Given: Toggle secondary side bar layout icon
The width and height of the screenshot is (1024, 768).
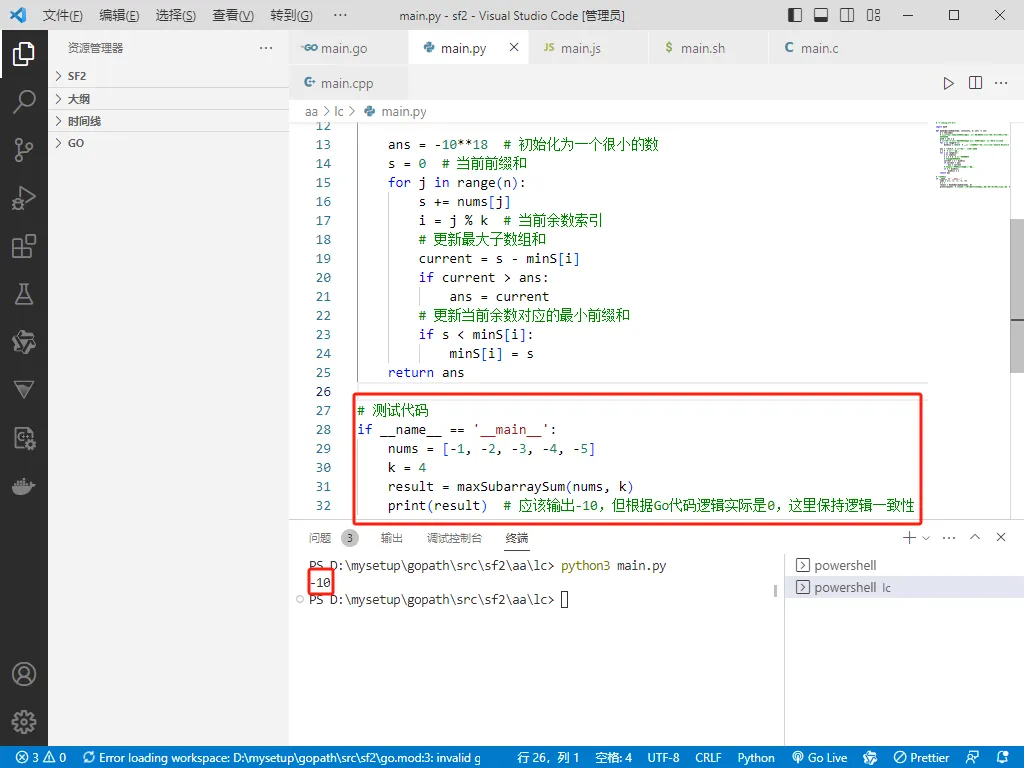Looking at the screenshot, I should coord(847,15).
